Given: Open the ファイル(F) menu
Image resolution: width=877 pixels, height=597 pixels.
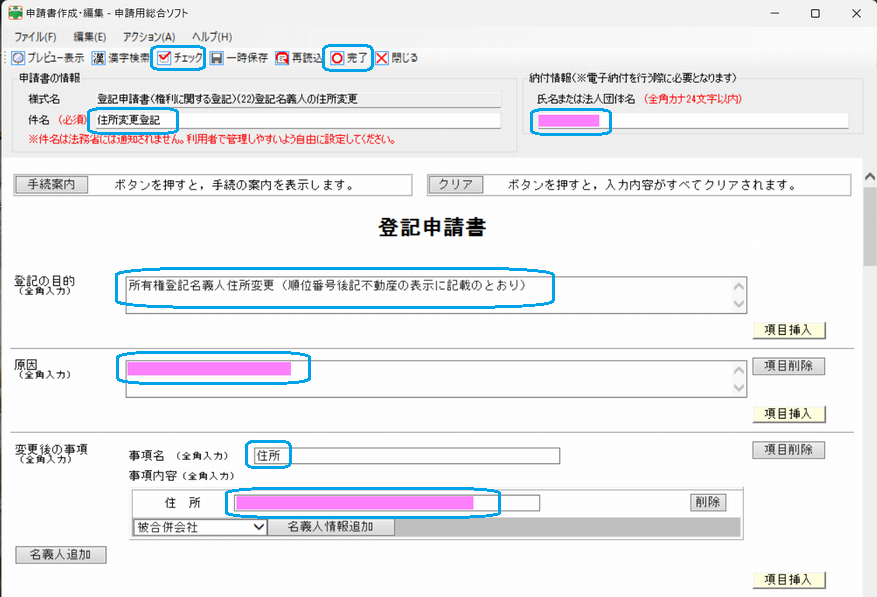Looking at the screenshot, I should pos(35,36).
